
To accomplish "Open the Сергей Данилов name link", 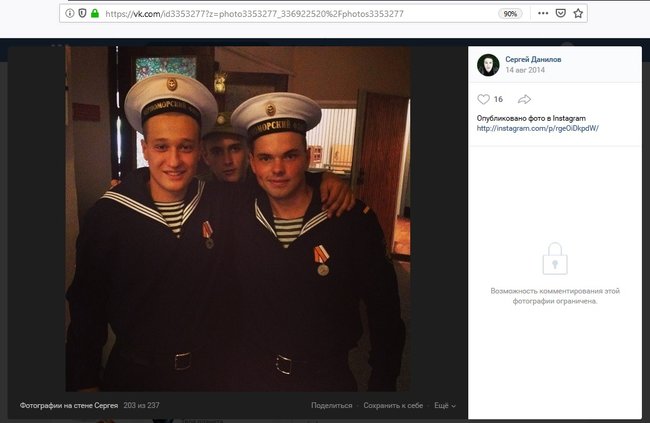I will pyautogui.click(x=533, y=59).
